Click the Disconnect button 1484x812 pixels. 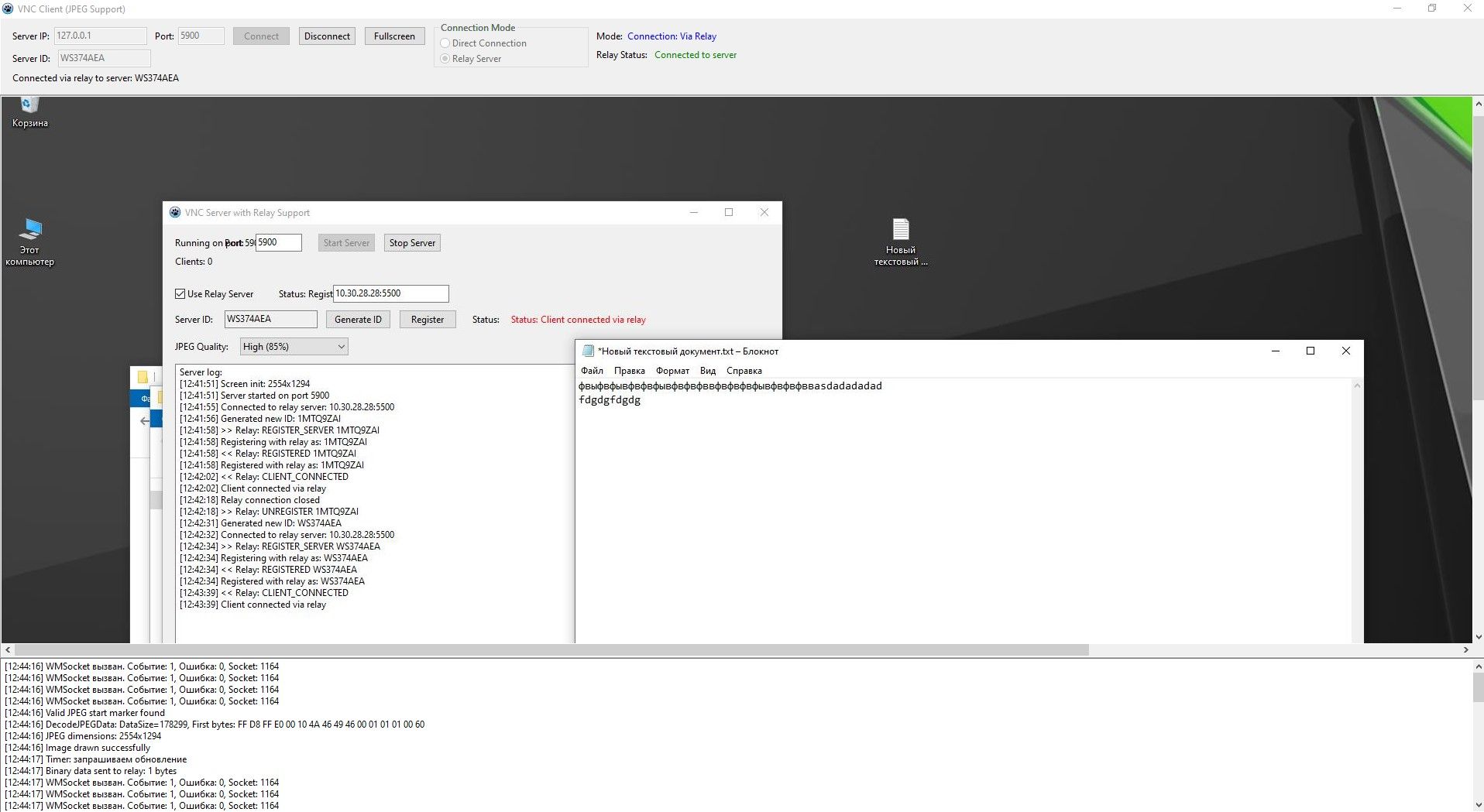327,36
